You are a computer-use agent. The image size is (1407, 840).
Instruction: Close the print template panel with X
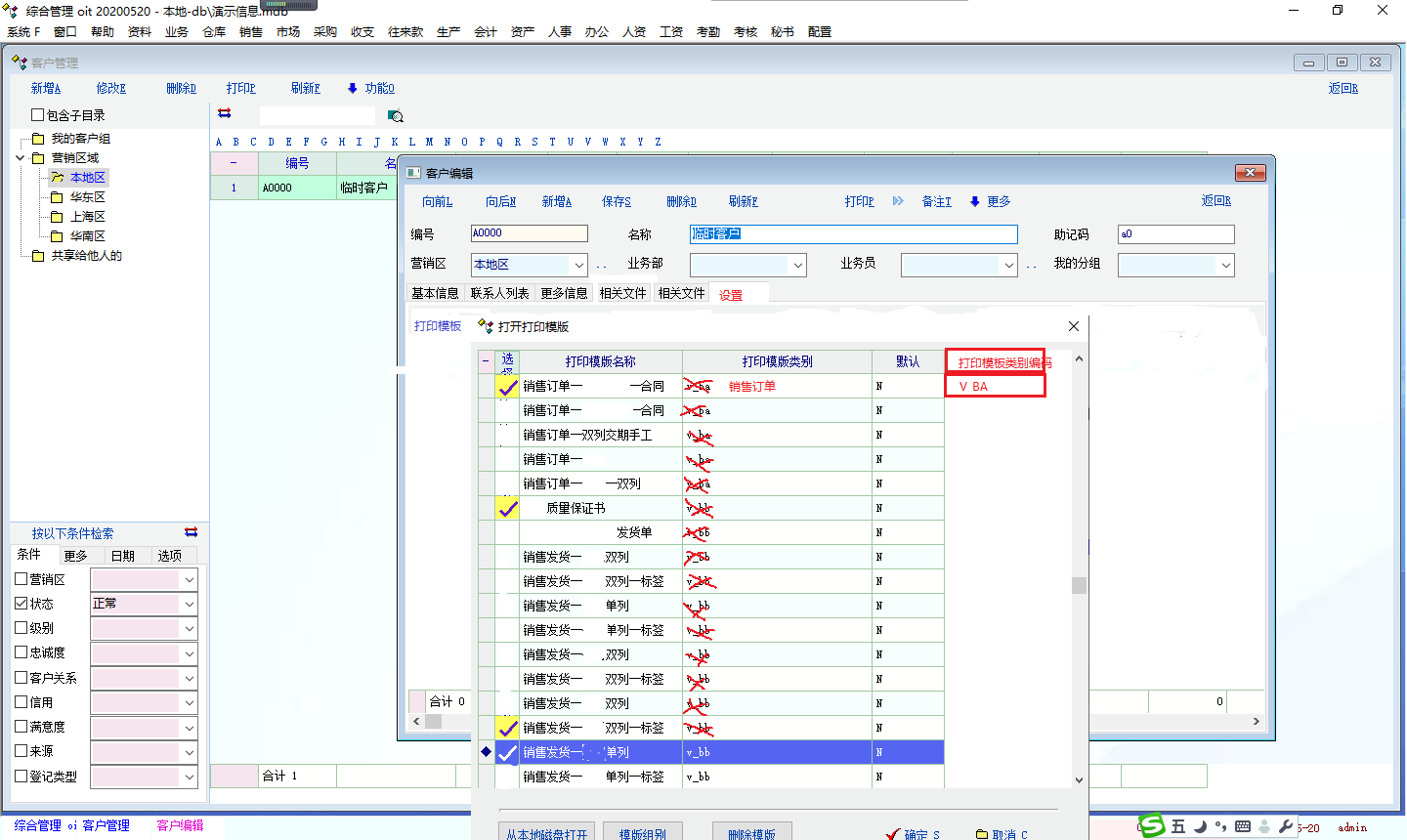pos(1073,326)
